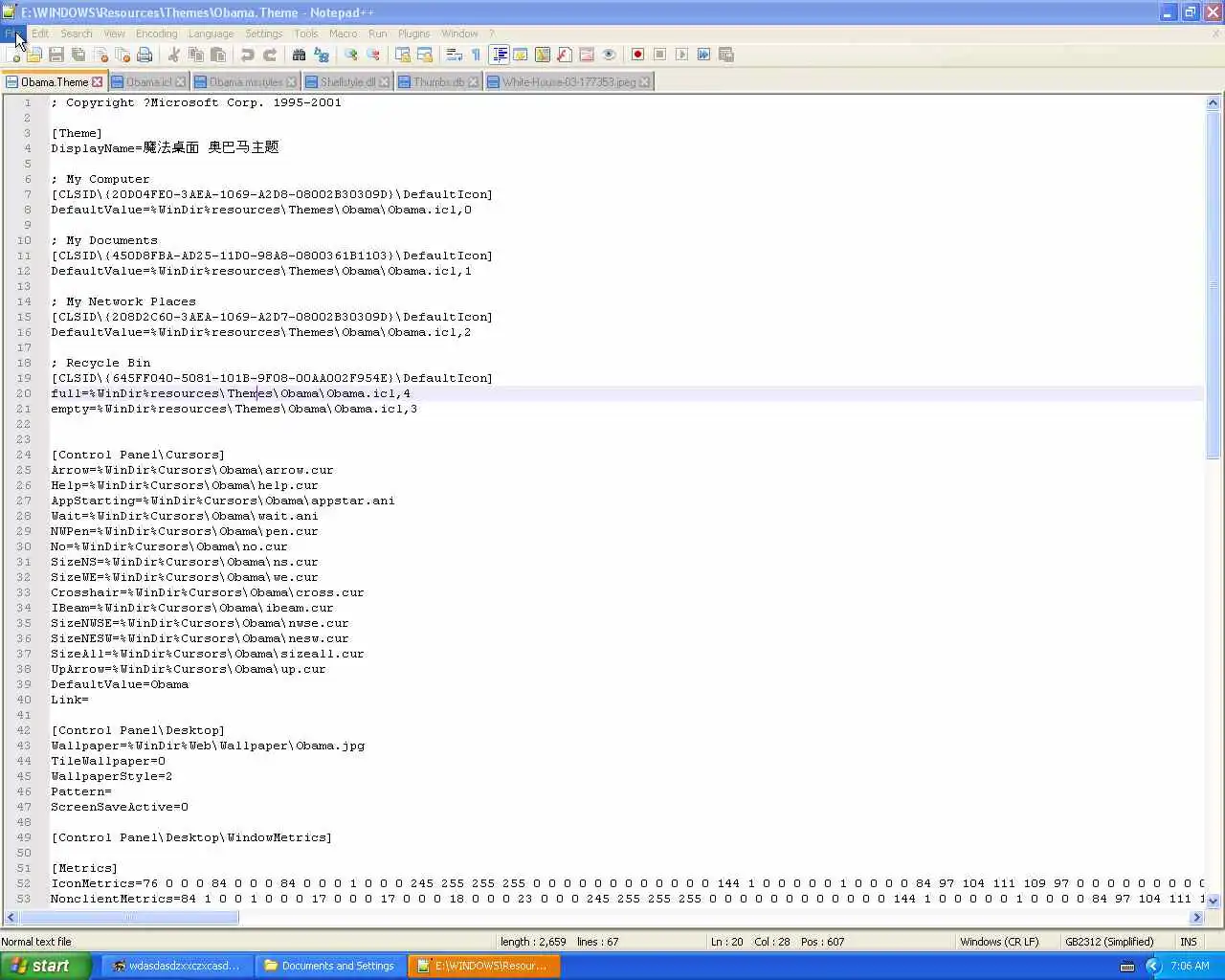Screen dimensions: 1225x980
Task: Toggle the Show Indent Guide button
Action: tap(499, 55)
